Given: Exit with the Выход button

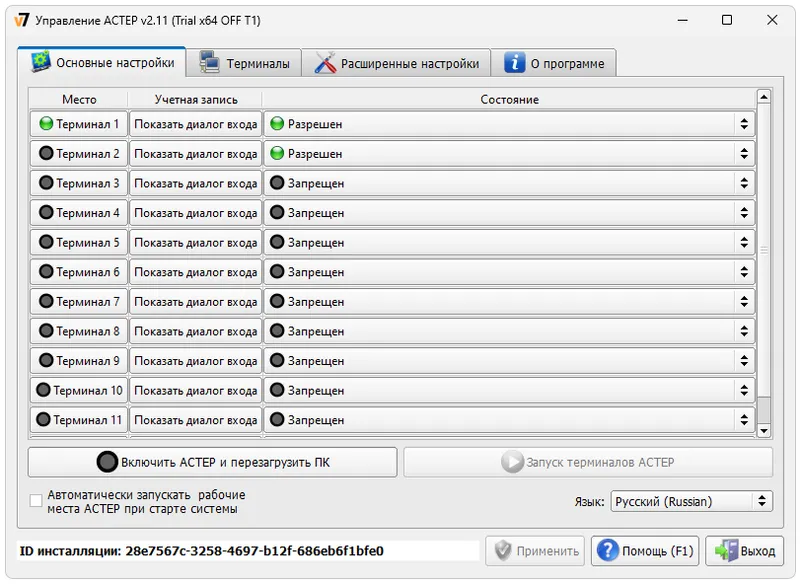Looking at the screenshot, I should [x=744, y=550].
